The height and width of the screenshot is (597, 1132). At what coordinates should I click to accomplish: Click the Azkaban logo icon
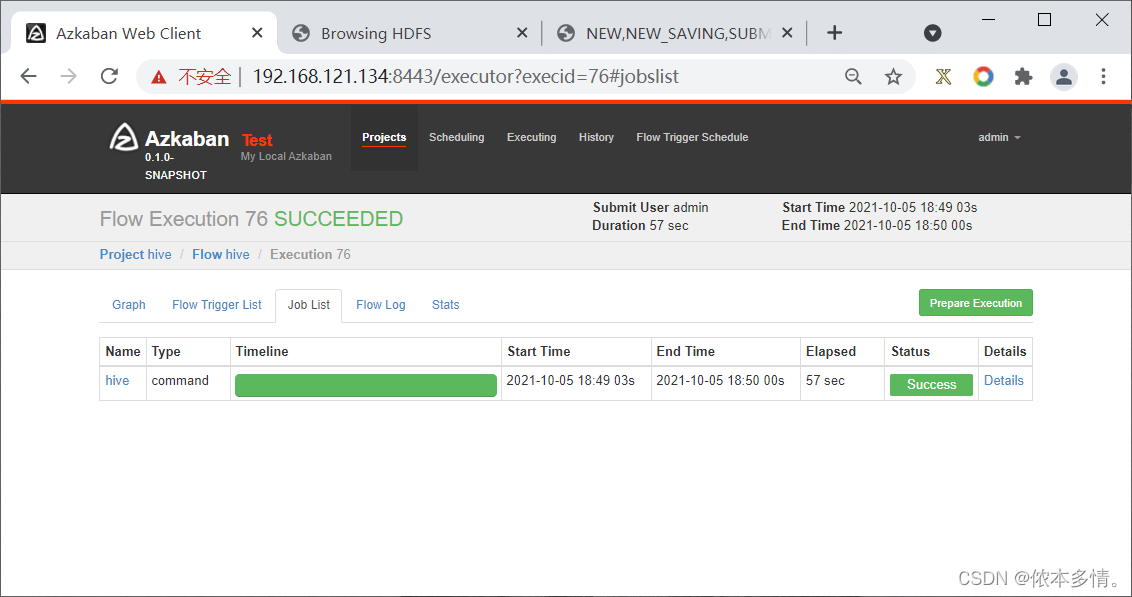(123, 137)
